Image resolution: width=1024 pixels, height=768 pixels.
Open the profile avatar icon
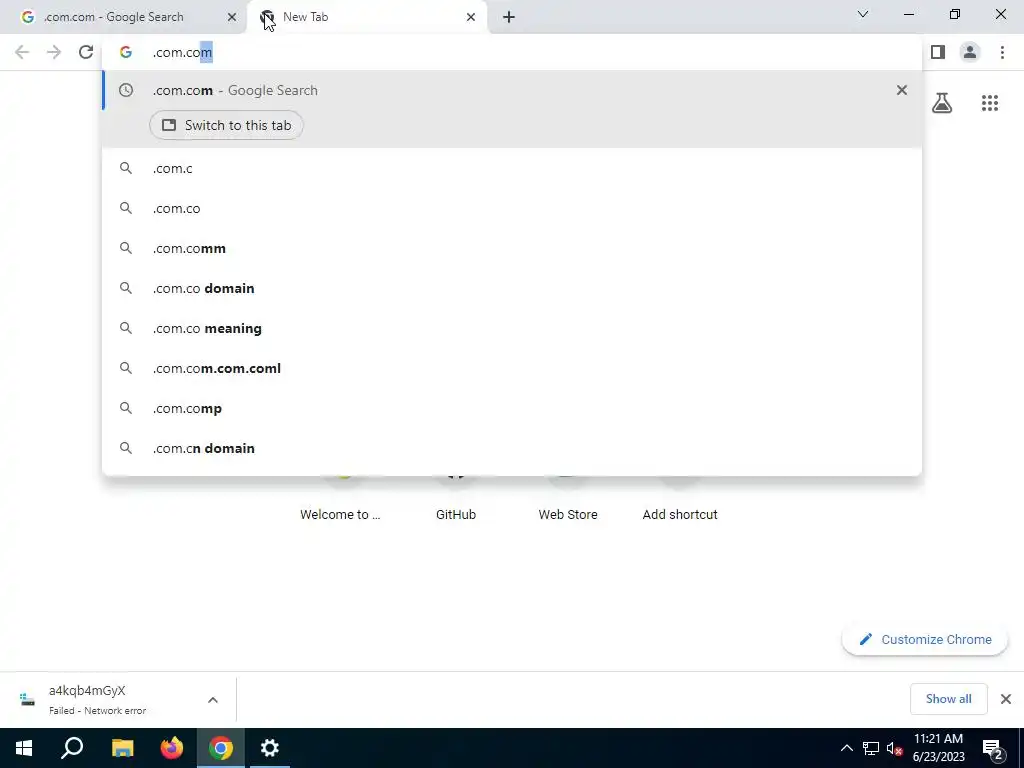click(970, 52)
